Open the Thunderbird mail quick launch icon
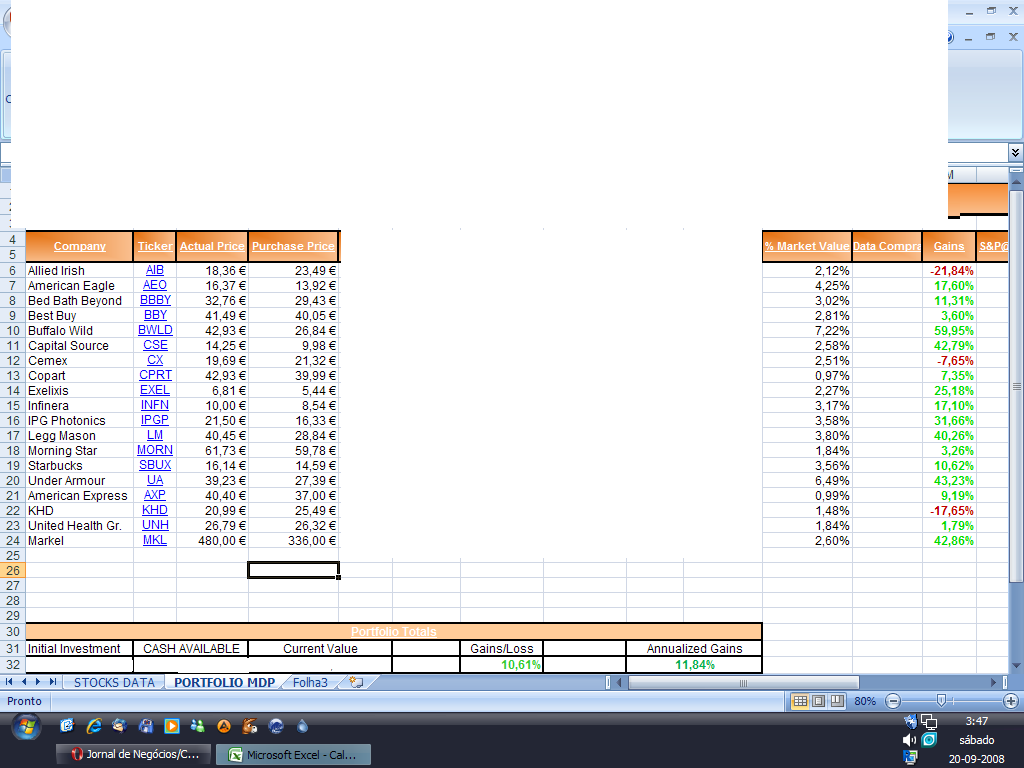 (120, 726)
